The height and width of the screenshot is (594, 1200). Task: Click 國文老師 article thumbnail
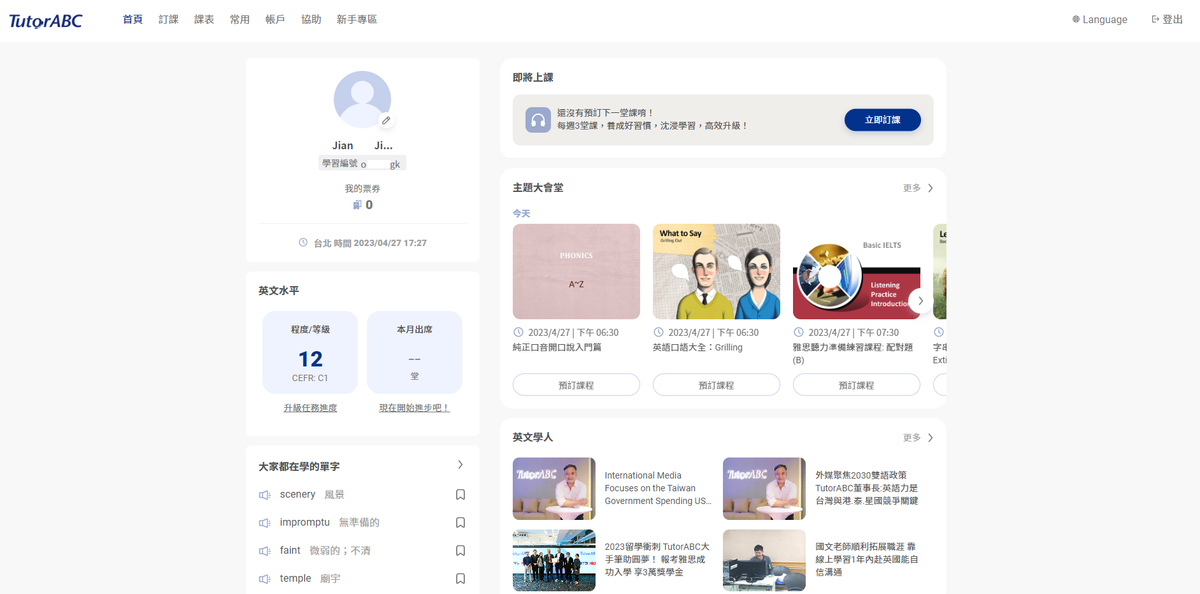764,560
